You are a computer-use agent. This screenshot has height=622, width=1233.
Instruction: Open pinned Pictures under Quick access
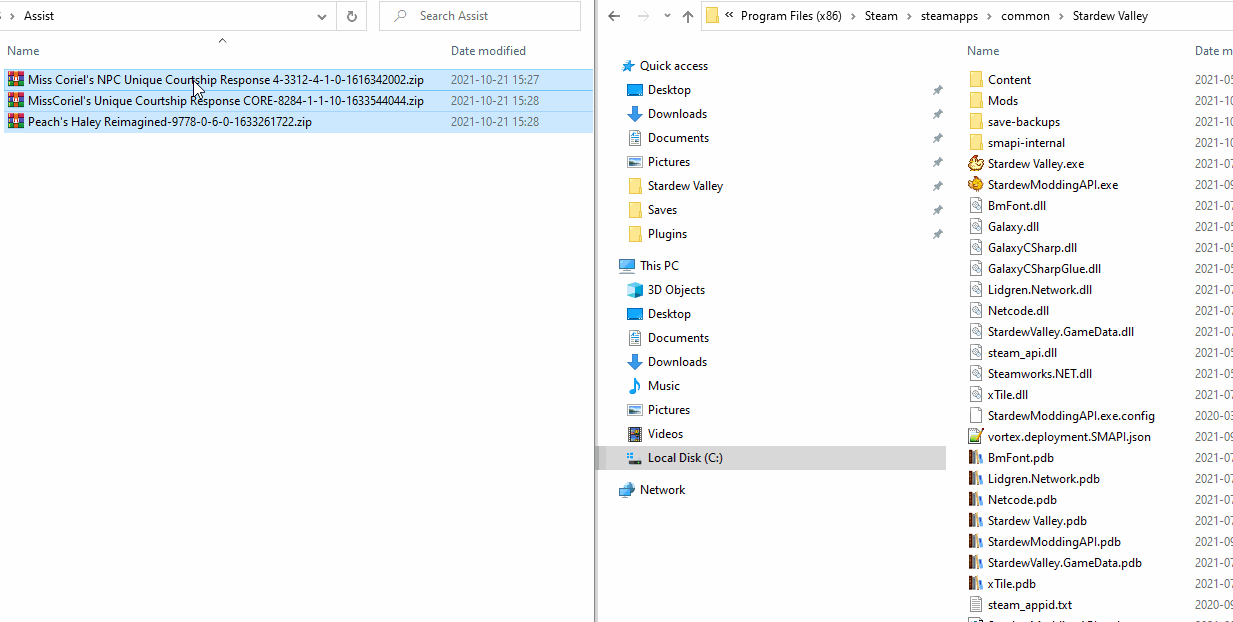point(668,162)
